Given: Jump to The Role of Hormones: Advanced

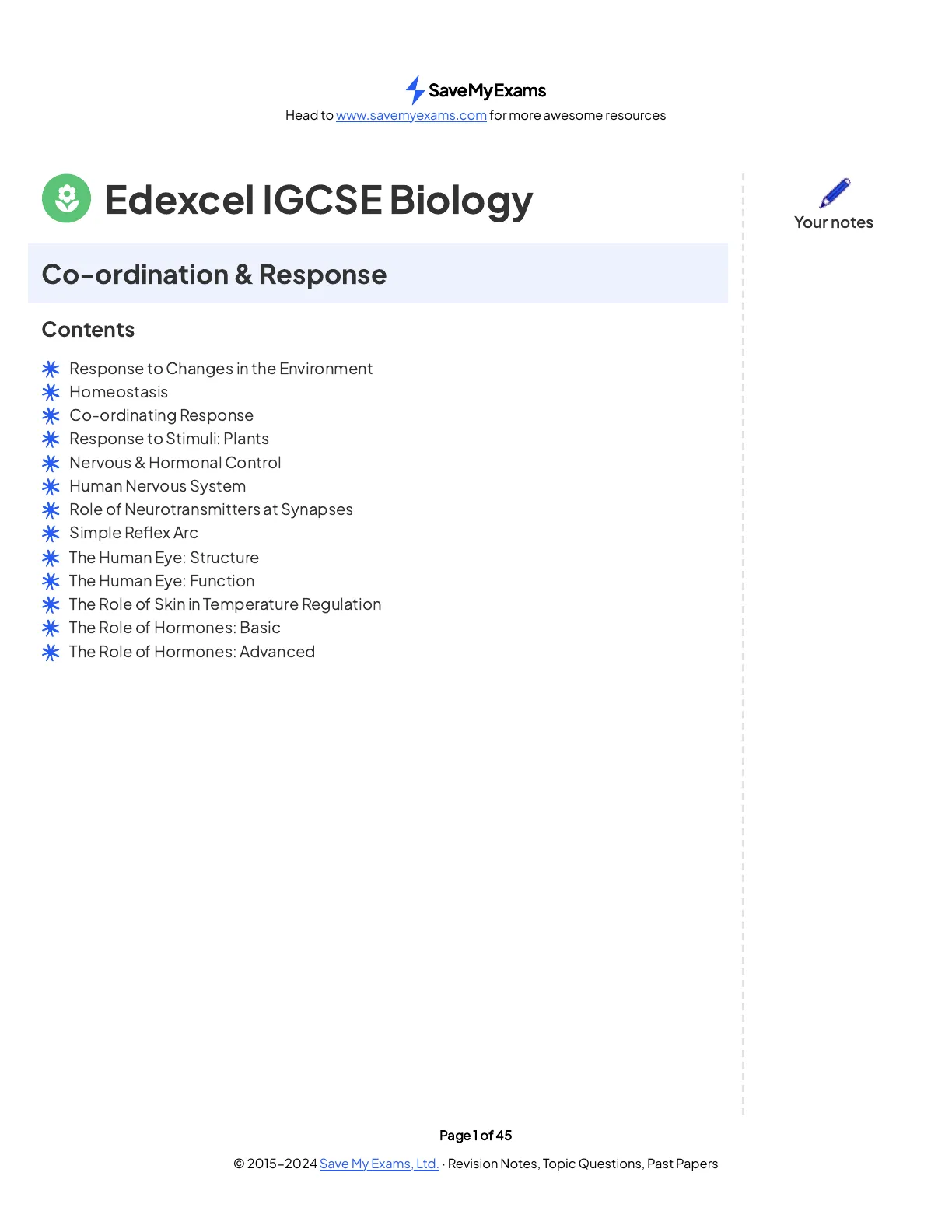Looking at the screenshot, I should (191, 652).
